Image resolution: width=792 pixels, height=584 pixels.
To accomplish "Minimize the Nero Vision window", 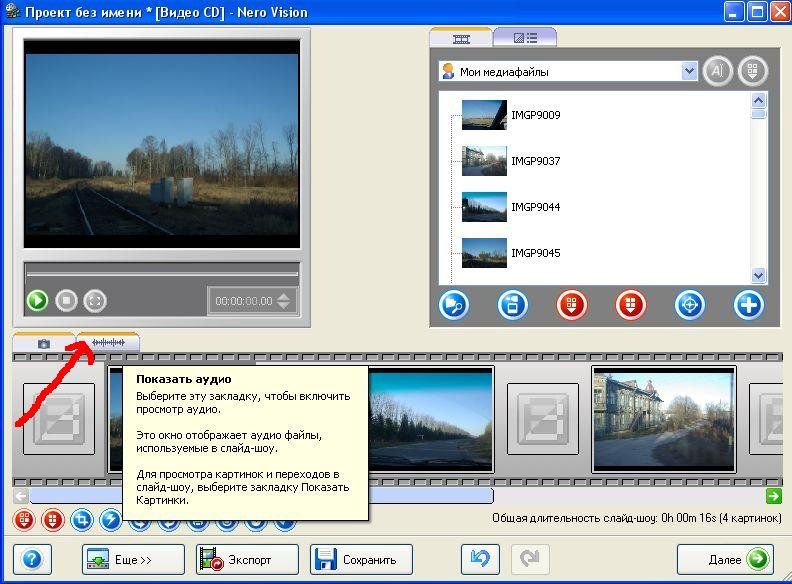I will (734, 12).
